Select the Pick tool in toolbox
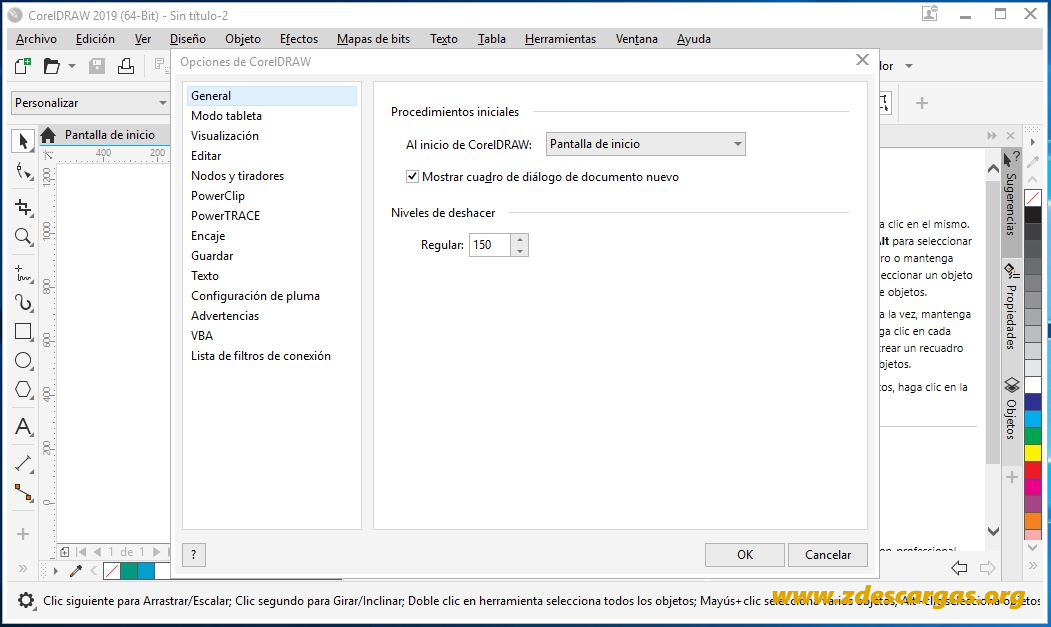1051x627 pixels. pyautogui.click(x=23, y=141)
